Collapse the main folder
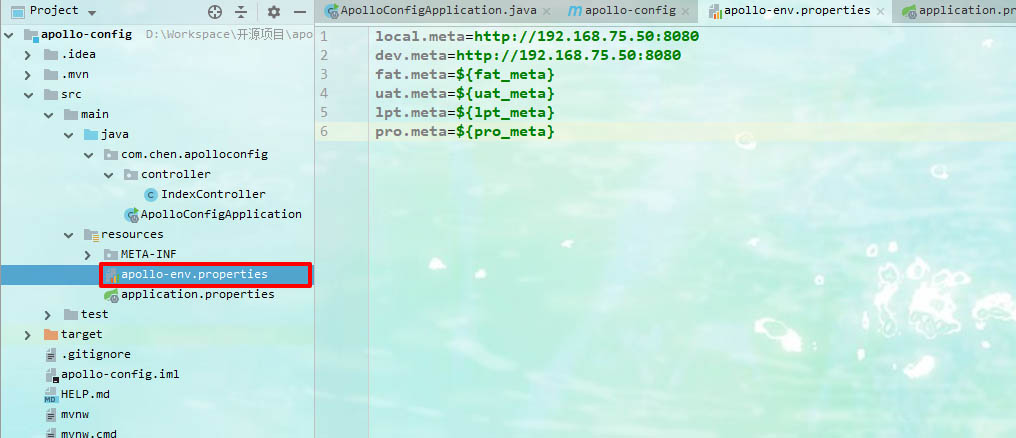This screenshot has width=1016, height=438. (x=48, y=115)
